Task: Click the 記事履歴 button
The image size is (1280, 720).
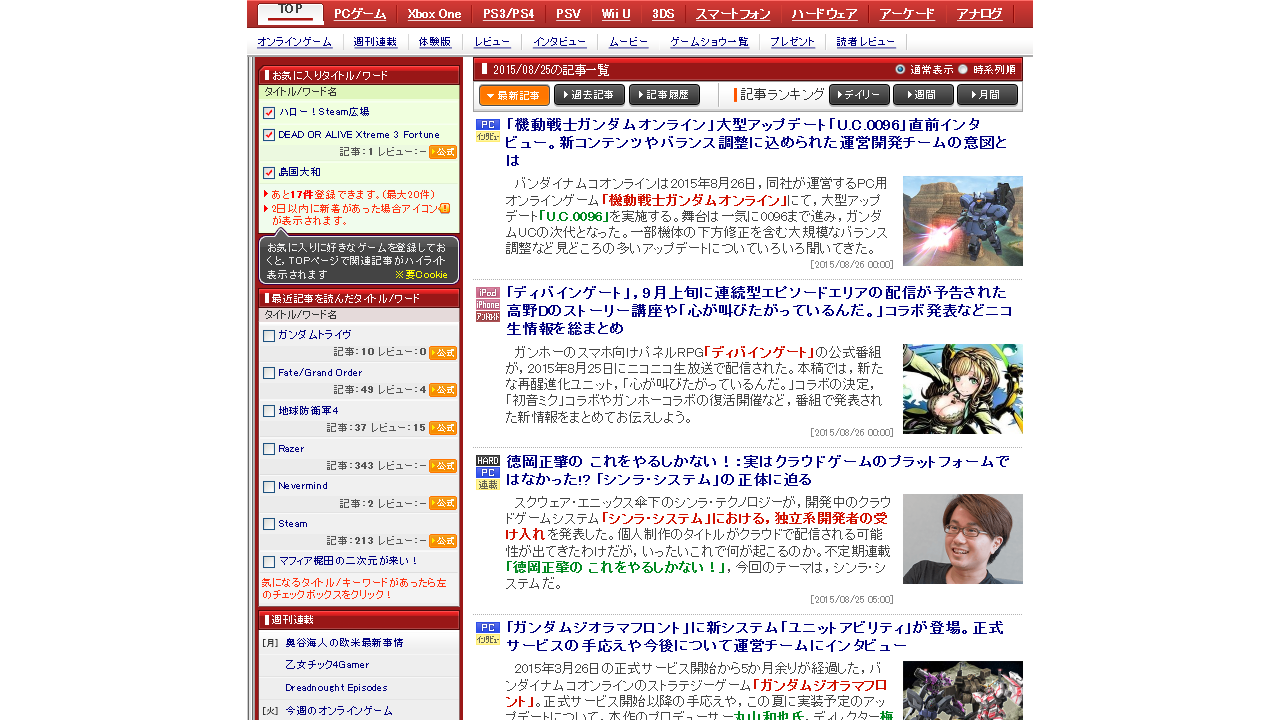Action: point(664,95)
